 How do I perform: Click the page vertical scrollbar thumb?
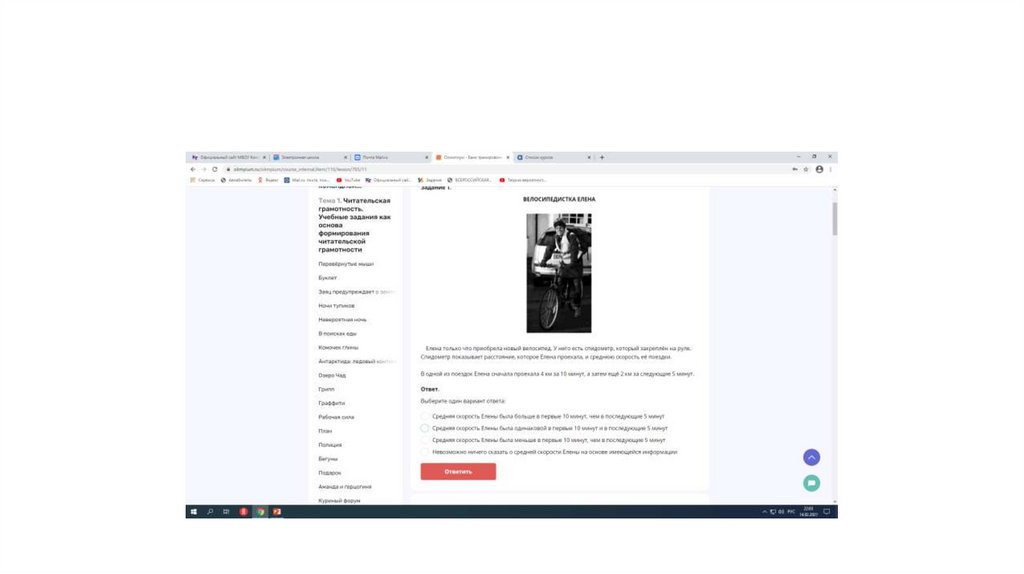(x=834, y=219)
